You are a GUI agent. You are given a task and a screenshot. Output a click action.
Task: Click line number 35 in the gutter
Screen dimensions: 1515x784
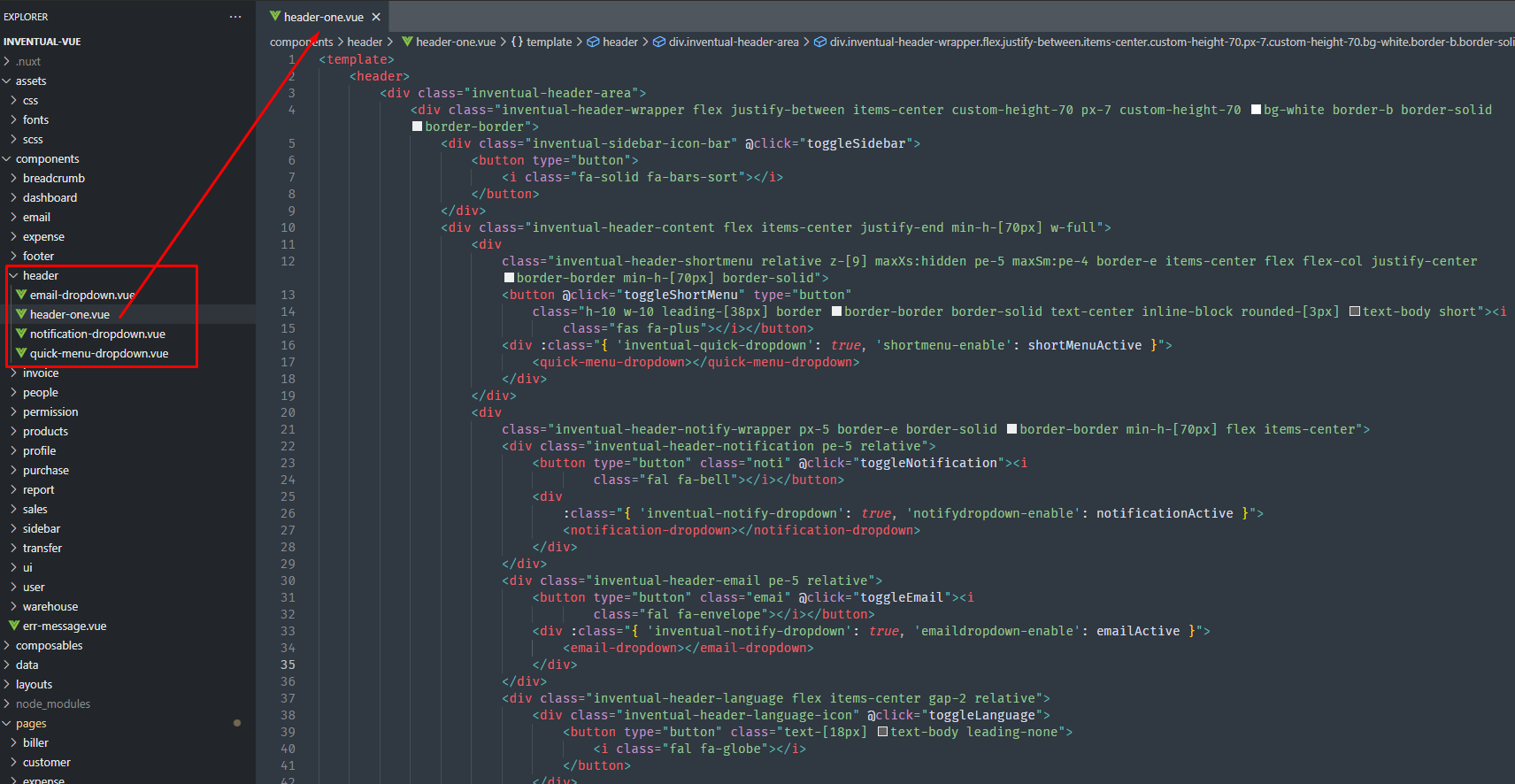(x=288, y=665)
